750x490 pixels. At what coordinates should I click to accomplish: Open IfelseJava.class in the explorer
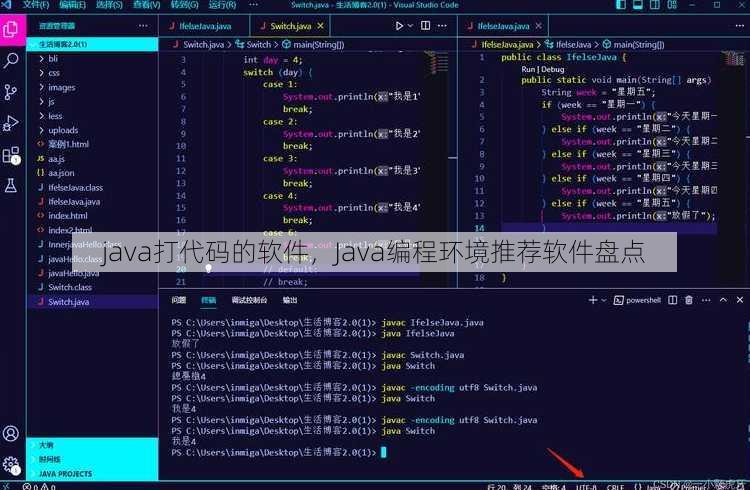pos(92,188)
